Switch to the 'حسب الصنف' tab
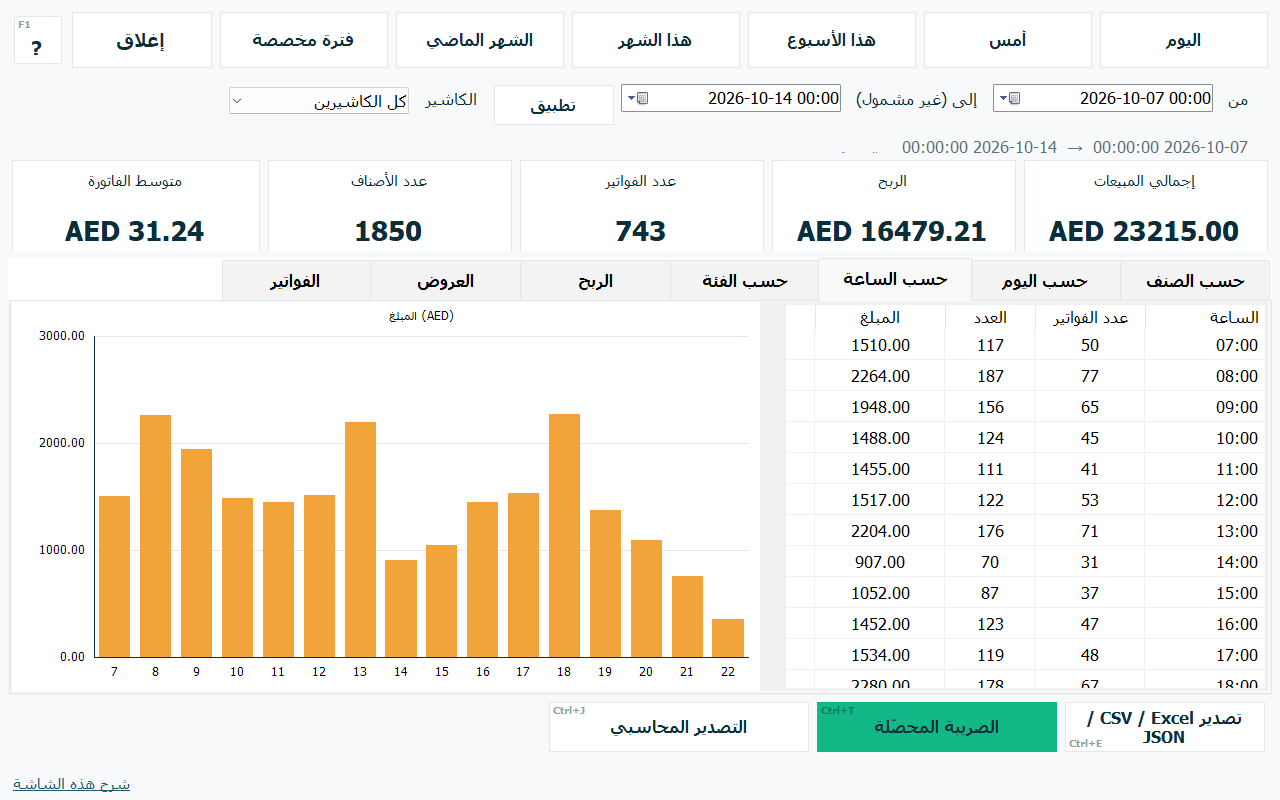 (1194, 281)
